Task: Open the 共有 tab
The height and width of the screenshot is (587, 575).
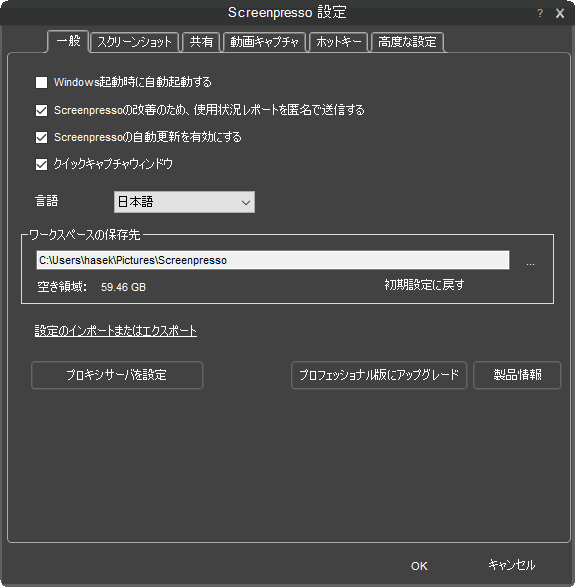Action: (201, 42)
